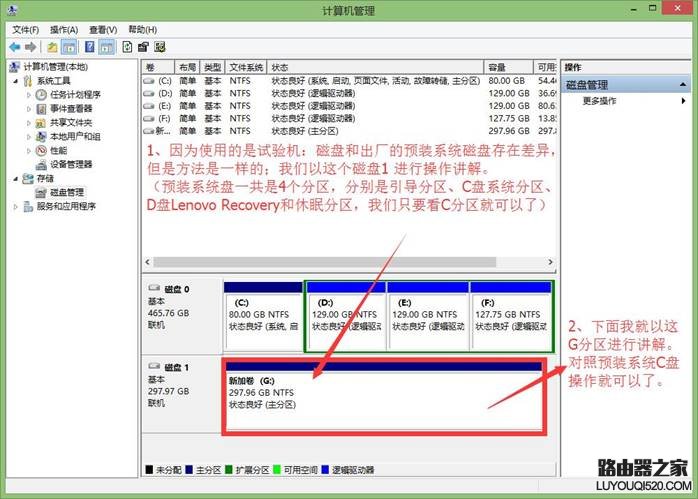The height and width of the screenshot is (499, 698).
Task: Click the 系统工具 icon in tree
Action: pos(28,81)
